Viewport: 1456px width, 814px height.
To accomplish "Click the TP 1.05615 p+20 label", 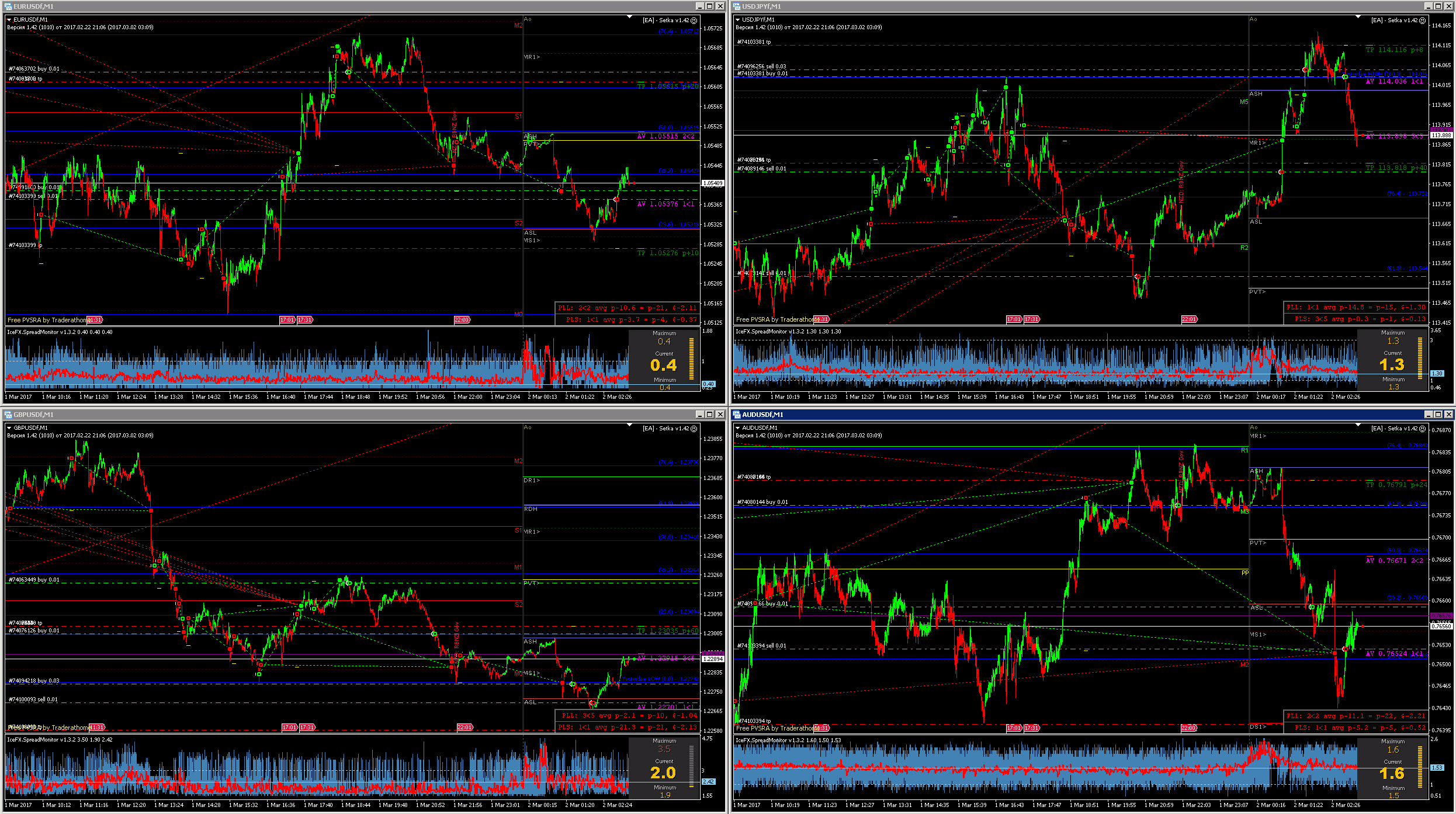I will pyautogui.click(x=667, y=86).
